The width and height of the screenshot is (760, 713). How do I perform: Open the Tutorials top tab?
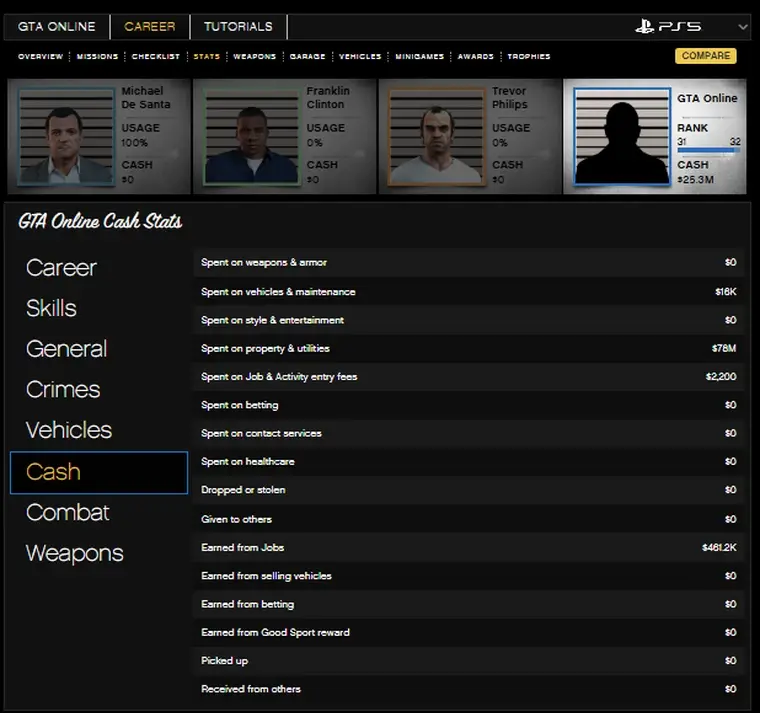click(238, 27)
